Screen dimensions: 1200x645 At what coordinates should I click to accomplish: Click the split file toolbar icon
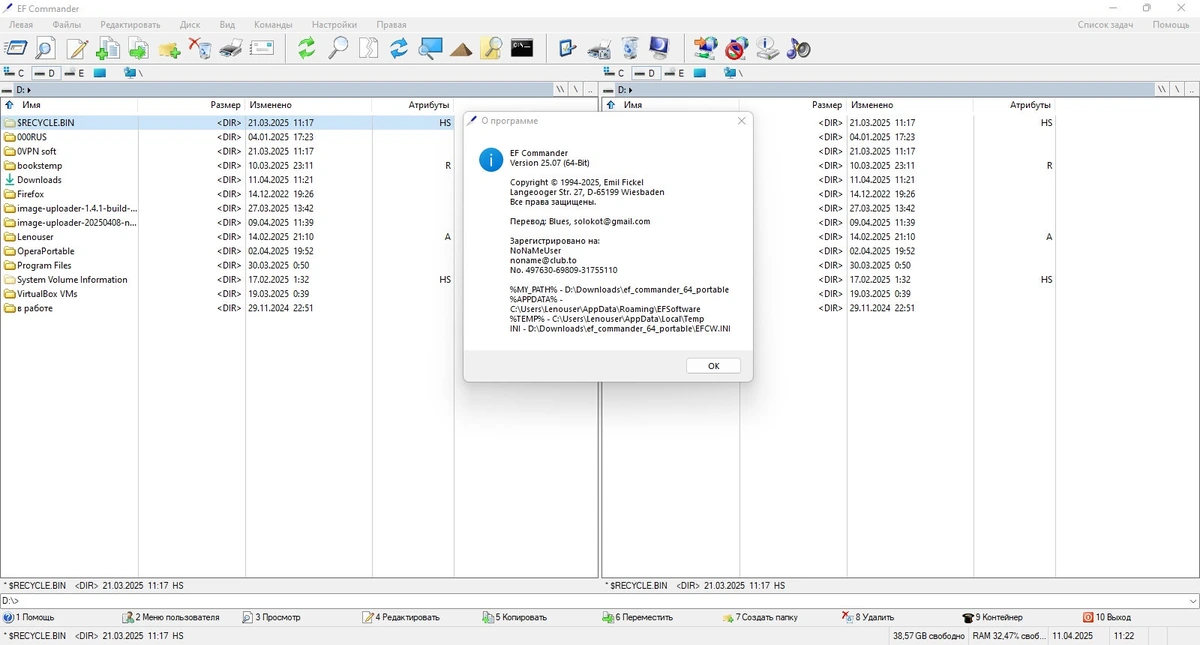369,48
